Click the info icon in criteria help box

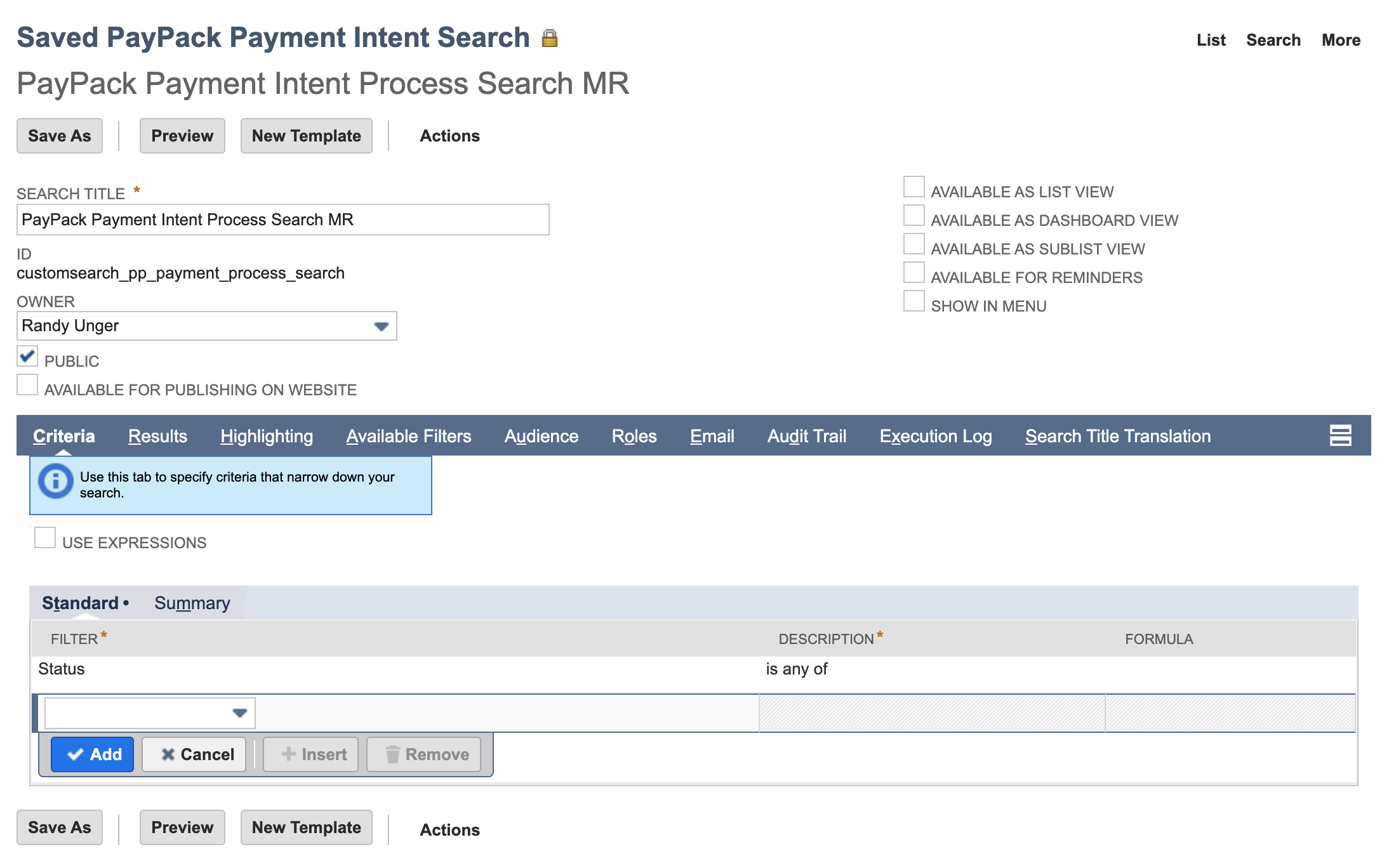pos(56,482)
